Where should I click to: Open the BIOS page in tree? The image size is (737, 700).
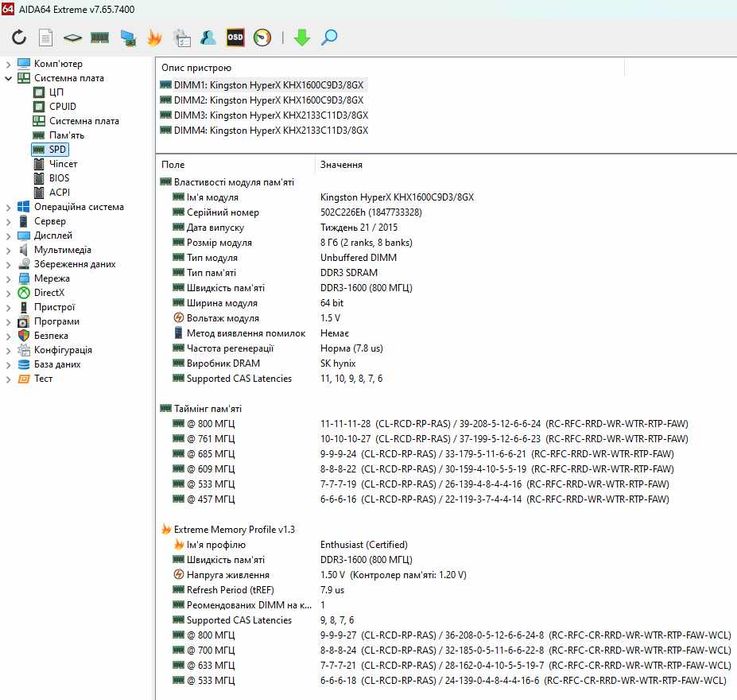click(52, 178)
